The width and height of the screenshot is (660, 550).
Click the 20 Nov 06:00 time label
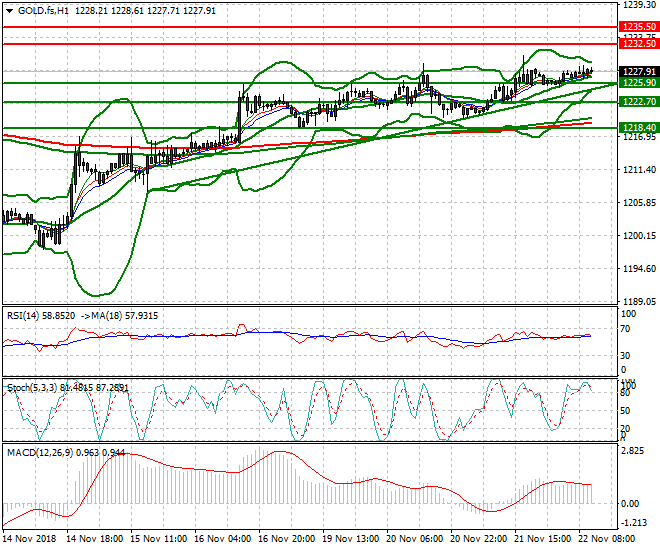click(415, 539)
